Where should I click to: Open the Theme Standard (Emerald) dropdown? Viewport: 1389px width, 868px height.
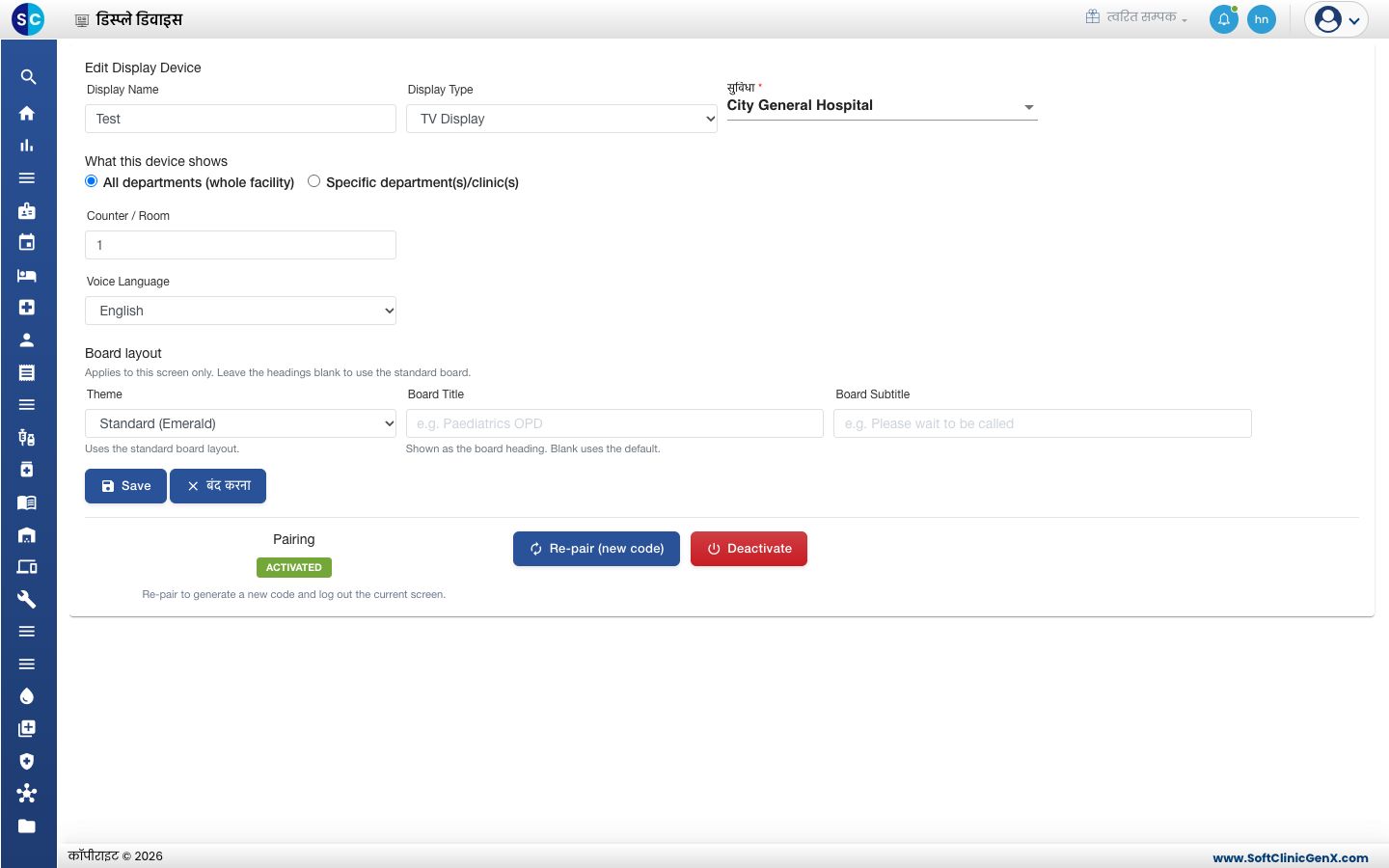pos(240,423)
